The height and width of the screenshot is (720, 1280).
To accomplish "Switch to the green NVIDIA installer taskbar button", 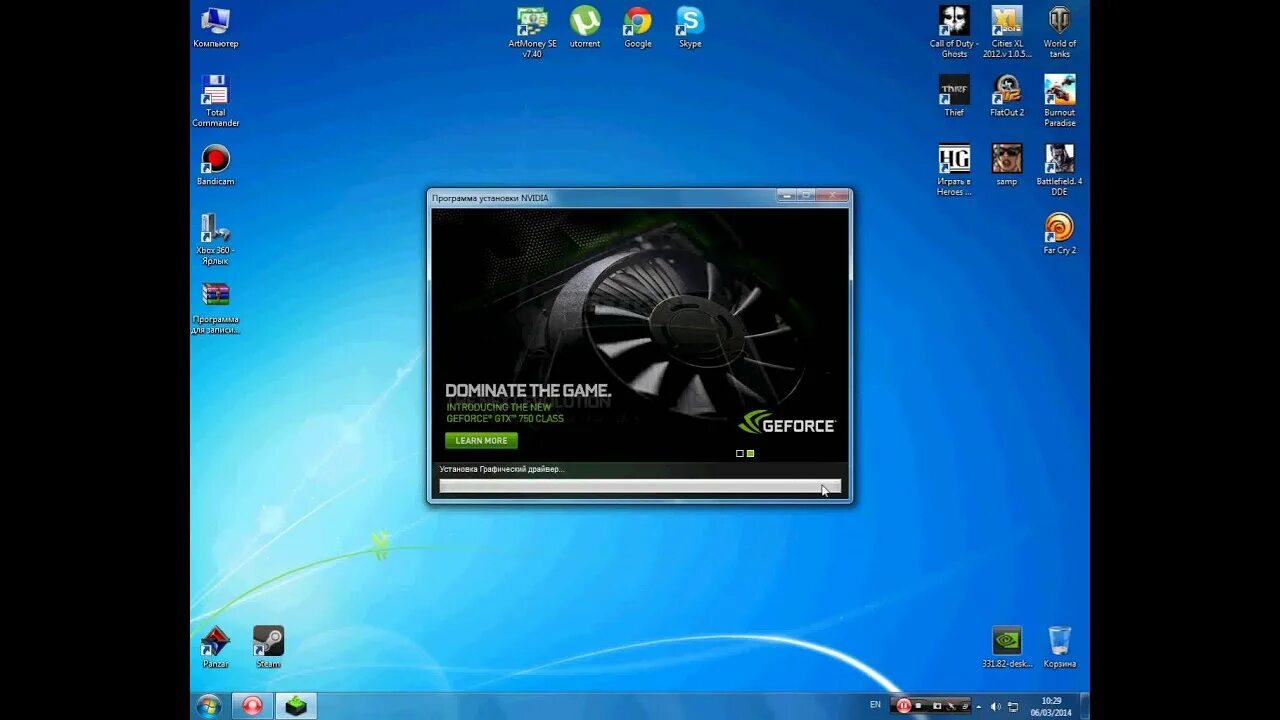I will click(296, 706).
